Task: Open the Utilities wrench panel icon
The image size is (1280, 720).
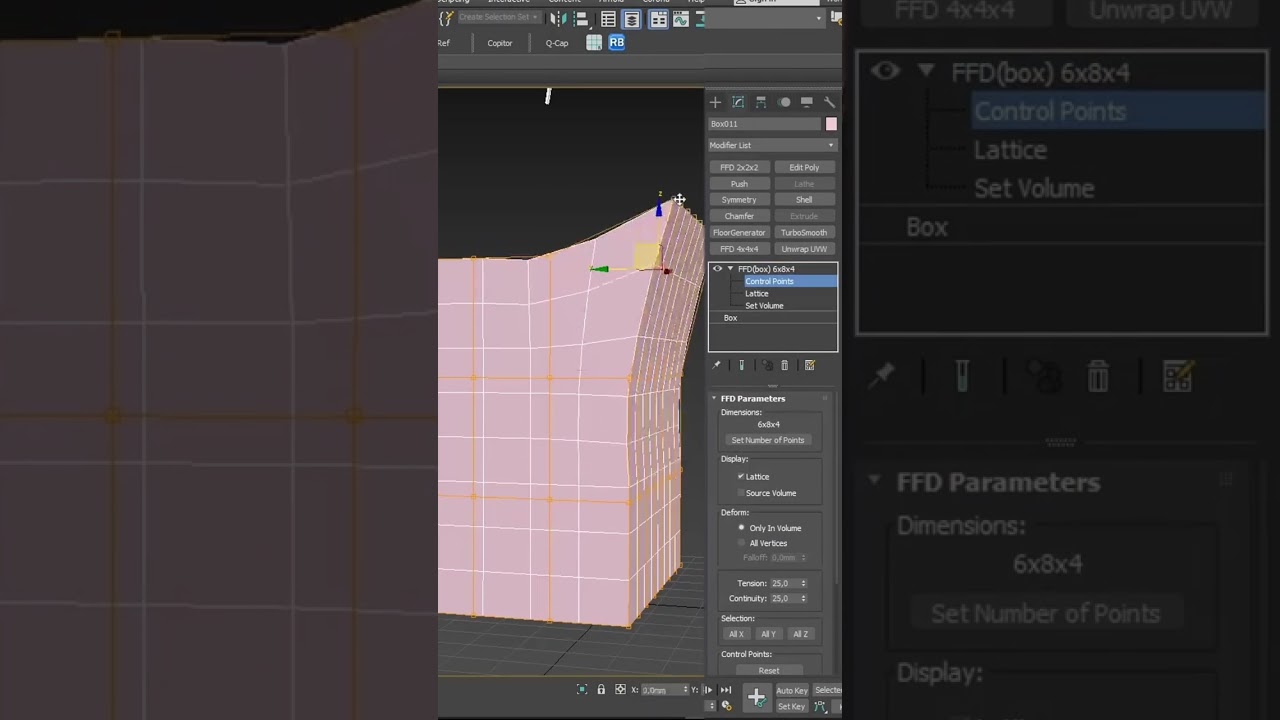Action: 829,102
